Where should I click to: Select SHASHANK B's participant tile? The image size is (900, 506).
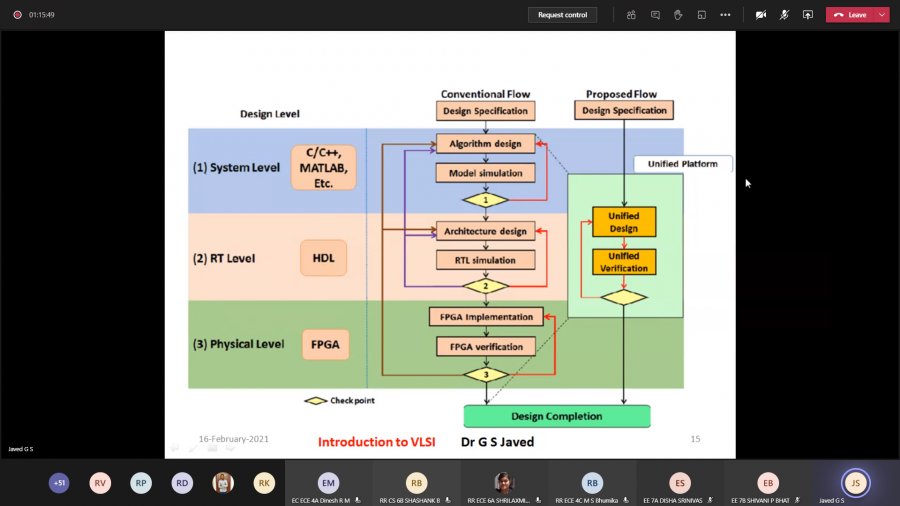[417, 483]
